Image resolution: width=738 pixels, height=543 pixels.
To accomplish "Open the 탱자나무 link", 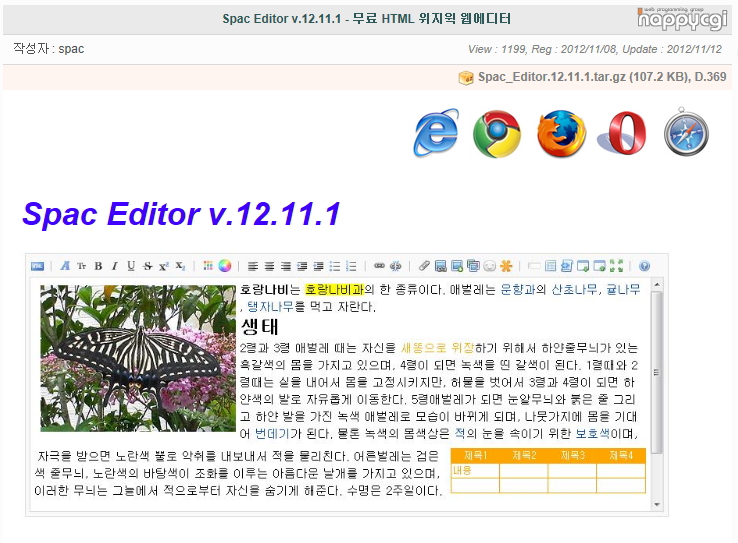I will [270, 307].
